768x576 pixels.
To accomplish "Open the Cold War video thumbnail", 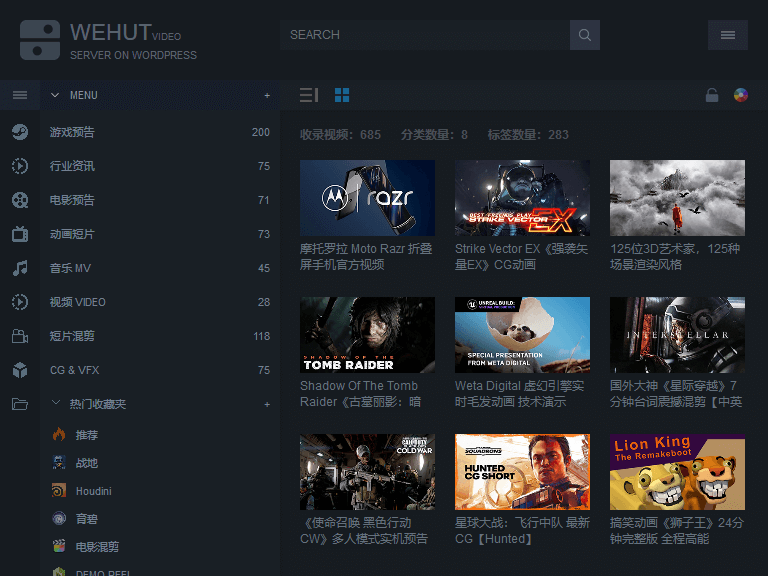I will pyautogui.click(x=367, y=472).
